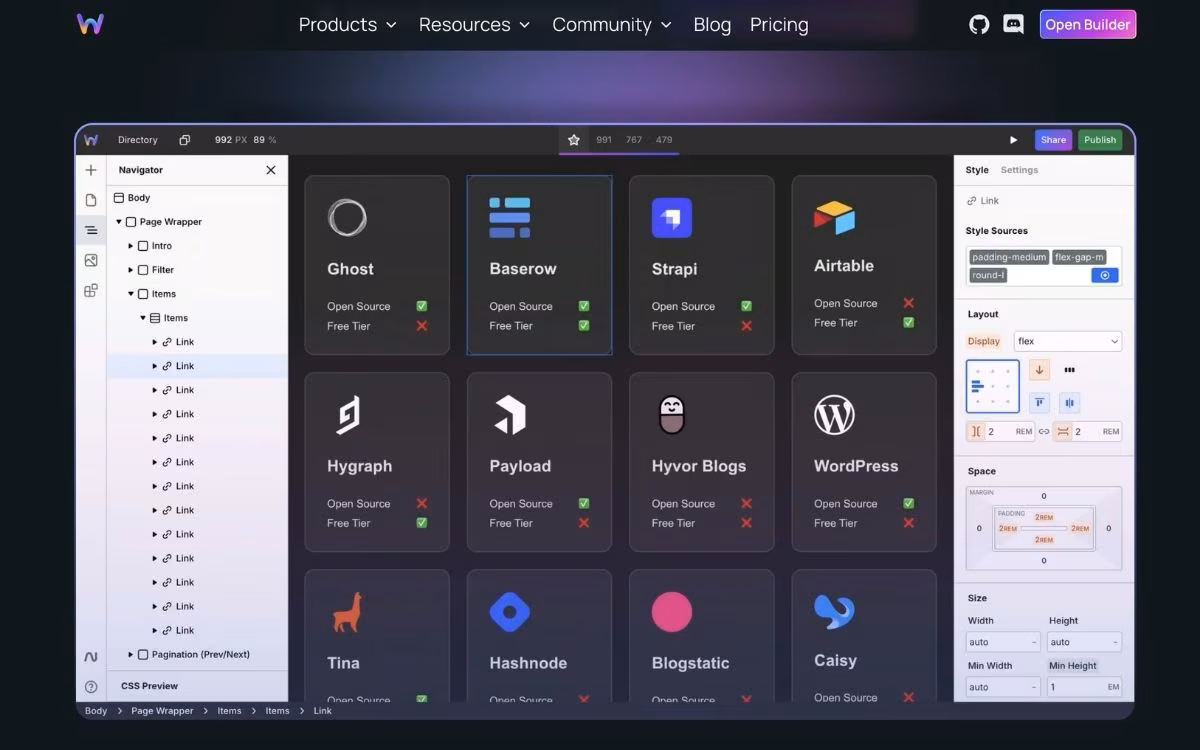
Task: Click the Ghost logo on its card
Action: 347,217
